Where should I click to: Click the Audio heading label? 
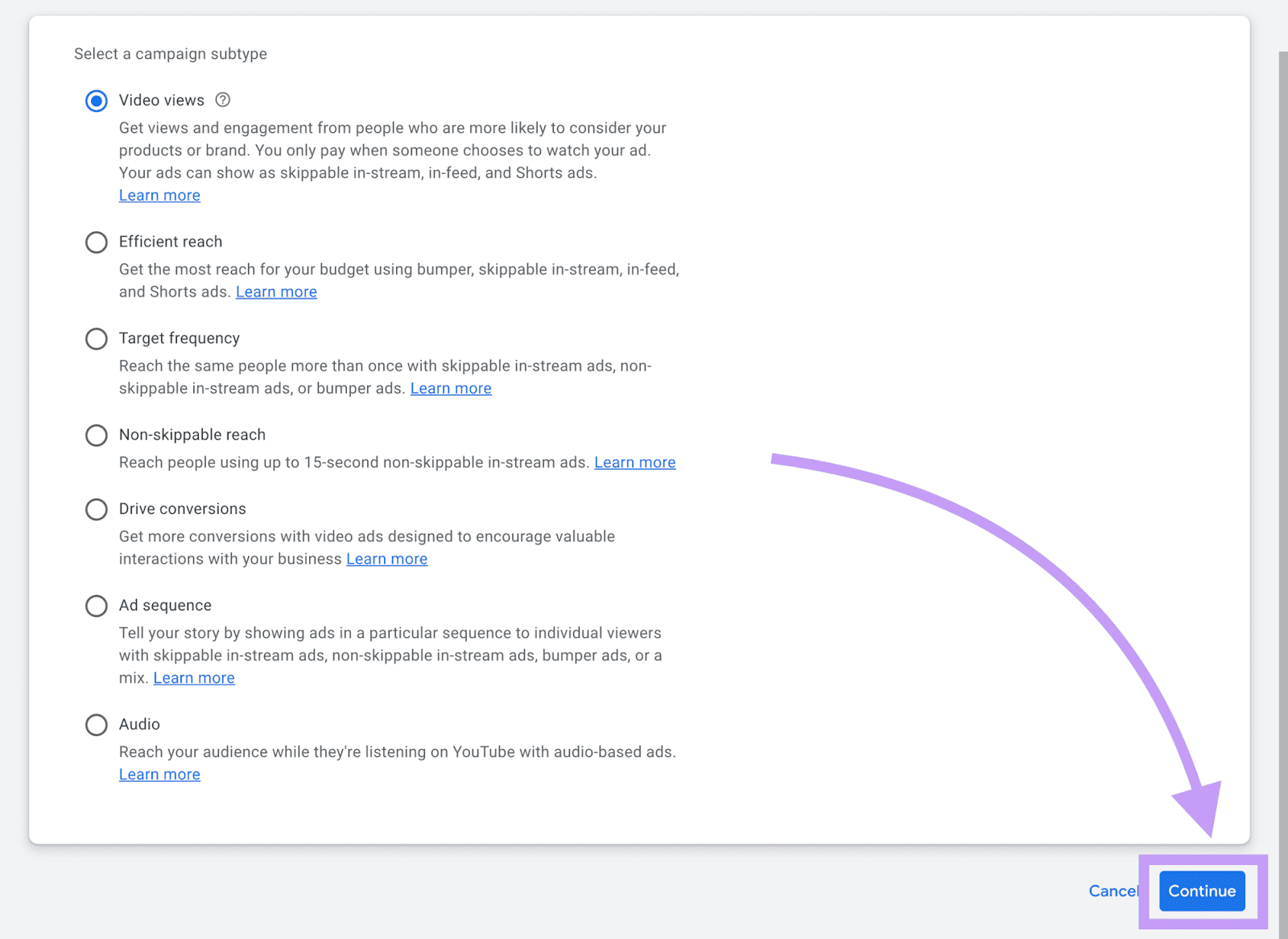[139, 724]
